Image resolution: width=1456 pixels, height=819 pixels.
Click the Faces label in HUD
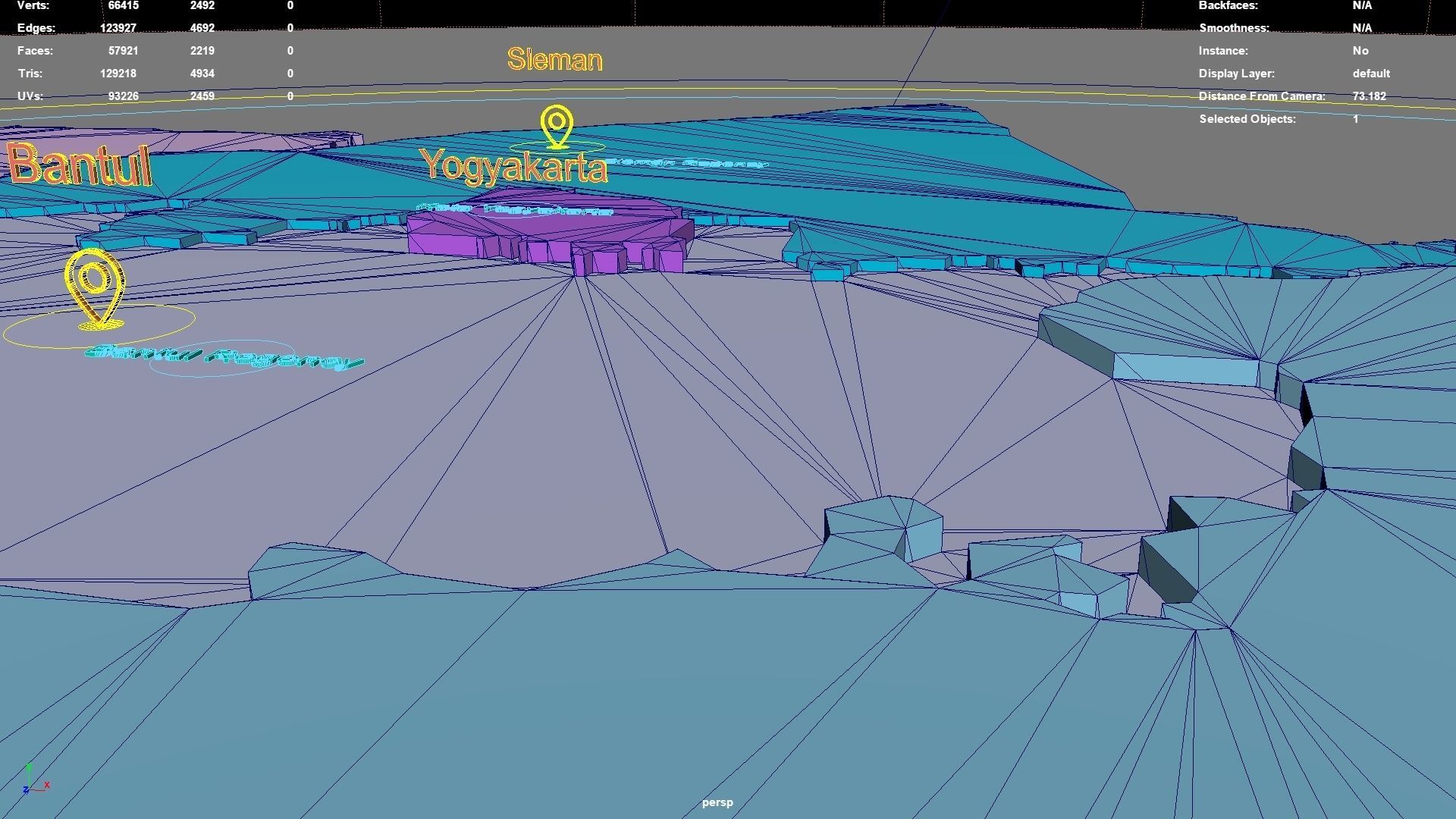click(35, 51)
